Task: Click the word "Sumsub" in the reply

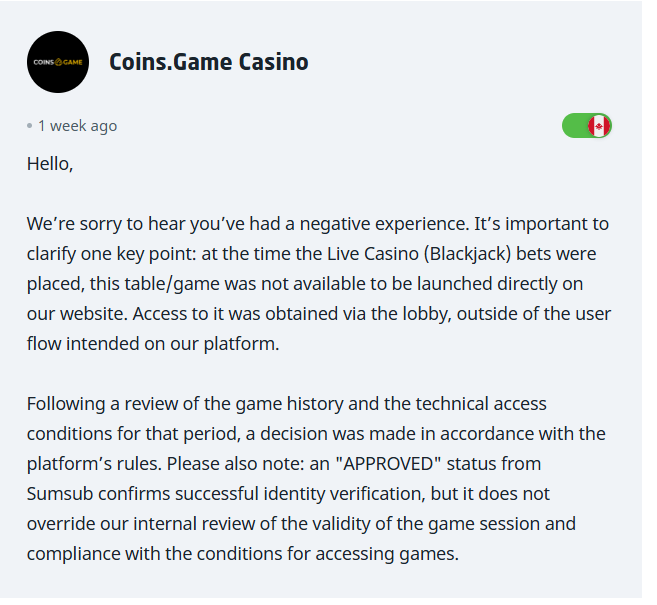Action: pos(59,494)
